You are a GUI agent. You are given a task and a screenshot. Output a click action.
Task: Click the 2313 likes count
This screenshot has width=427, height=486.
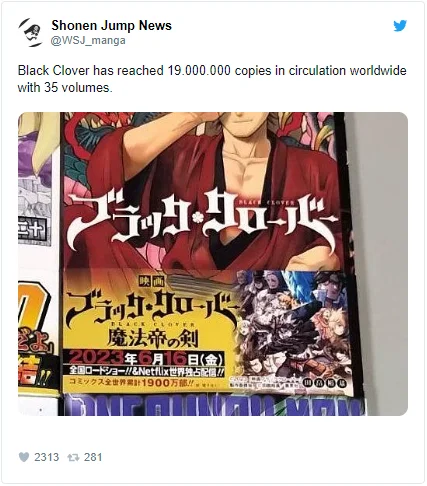(46, 457)
